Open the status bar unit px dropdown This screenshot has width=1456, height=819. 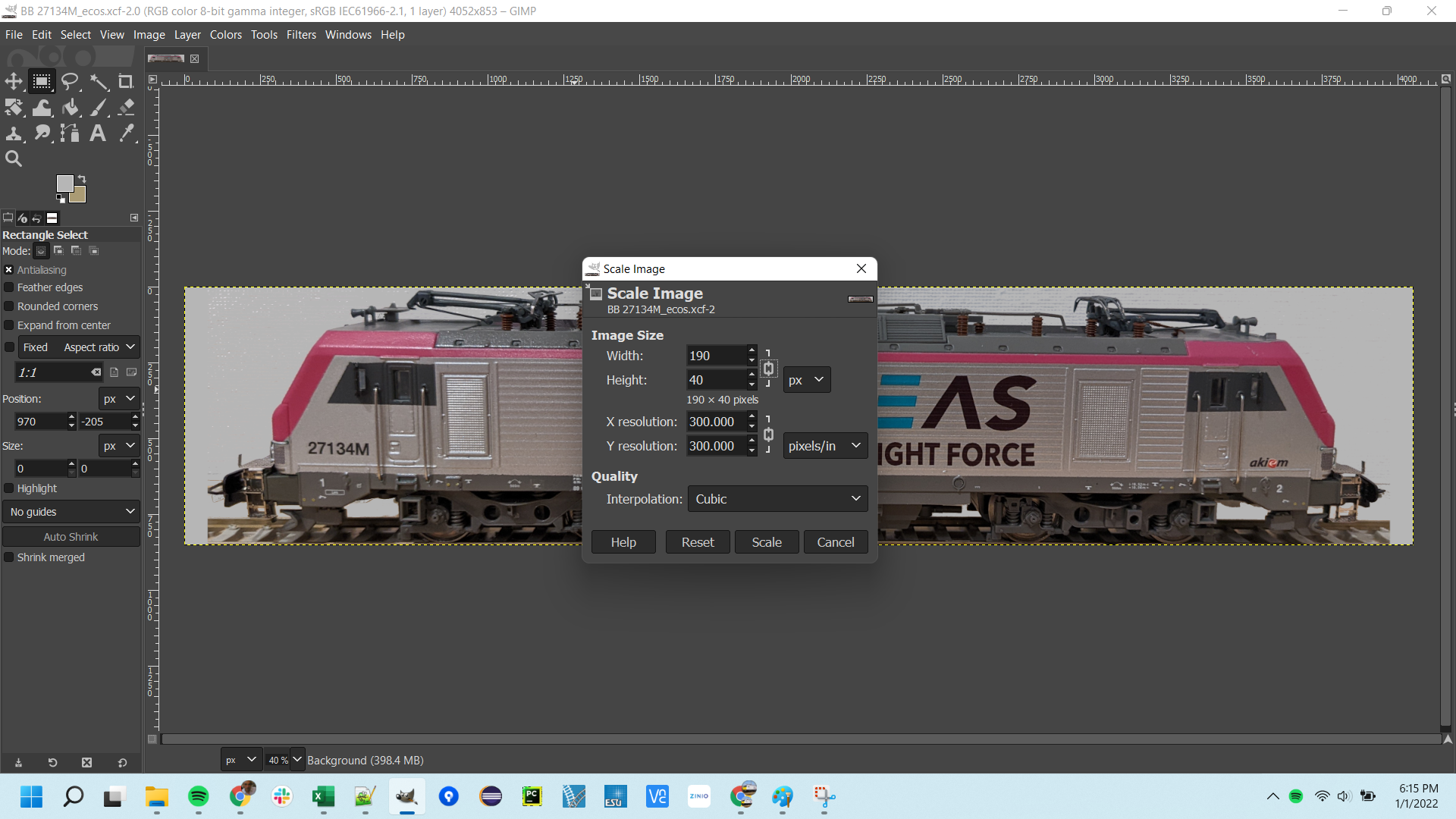241,760
